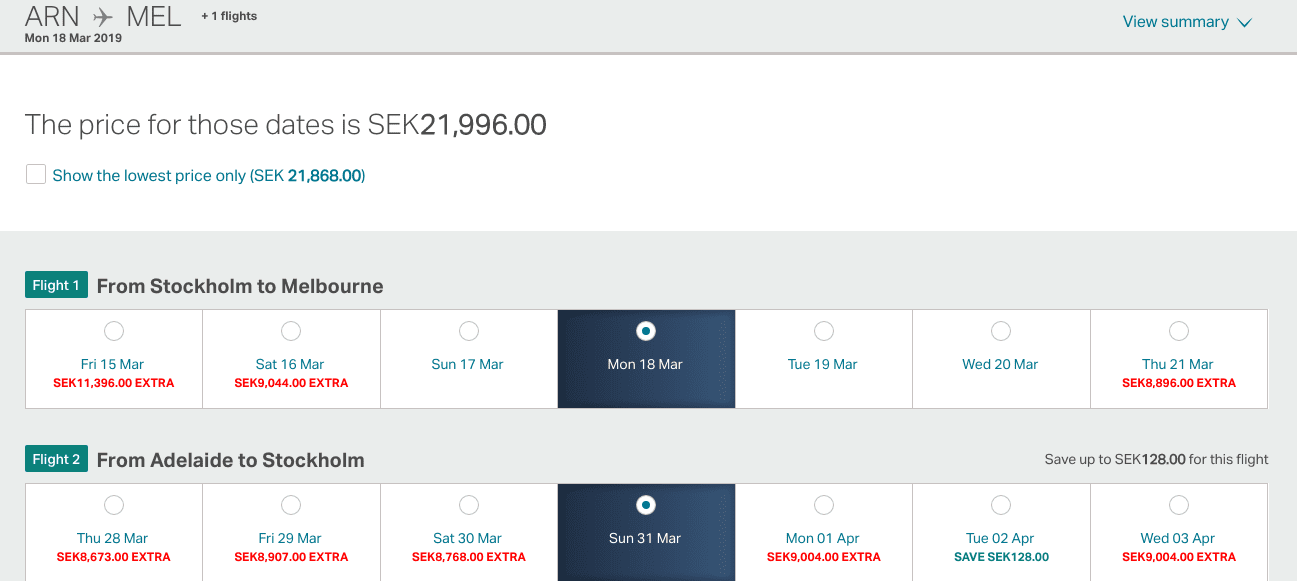The image size is (1297, 581).
Task: Select Tue 02 Apr to save SEK128.00
Action: tap(1001, 505)
